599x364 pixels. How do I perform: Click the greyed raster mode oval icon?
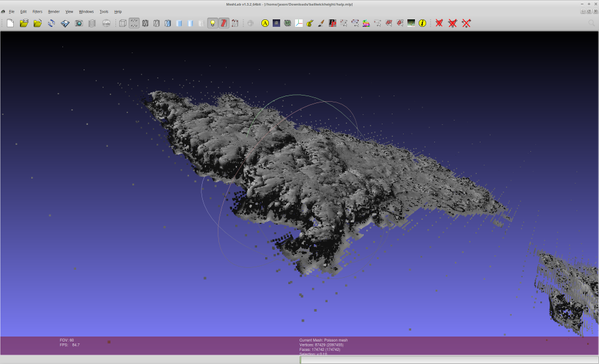click(106, 23)
